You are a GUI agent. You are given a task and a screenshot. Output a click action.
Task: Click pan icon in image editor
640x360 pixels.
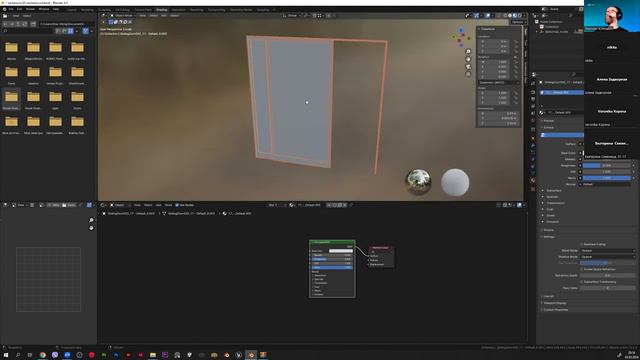91,228
